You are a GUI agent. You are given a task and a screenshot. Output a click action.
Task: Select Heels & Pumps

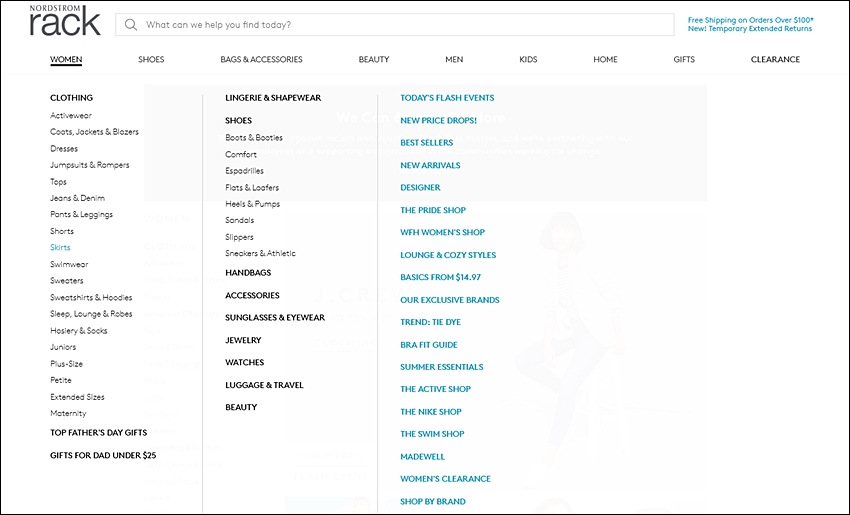pos(253,204)
